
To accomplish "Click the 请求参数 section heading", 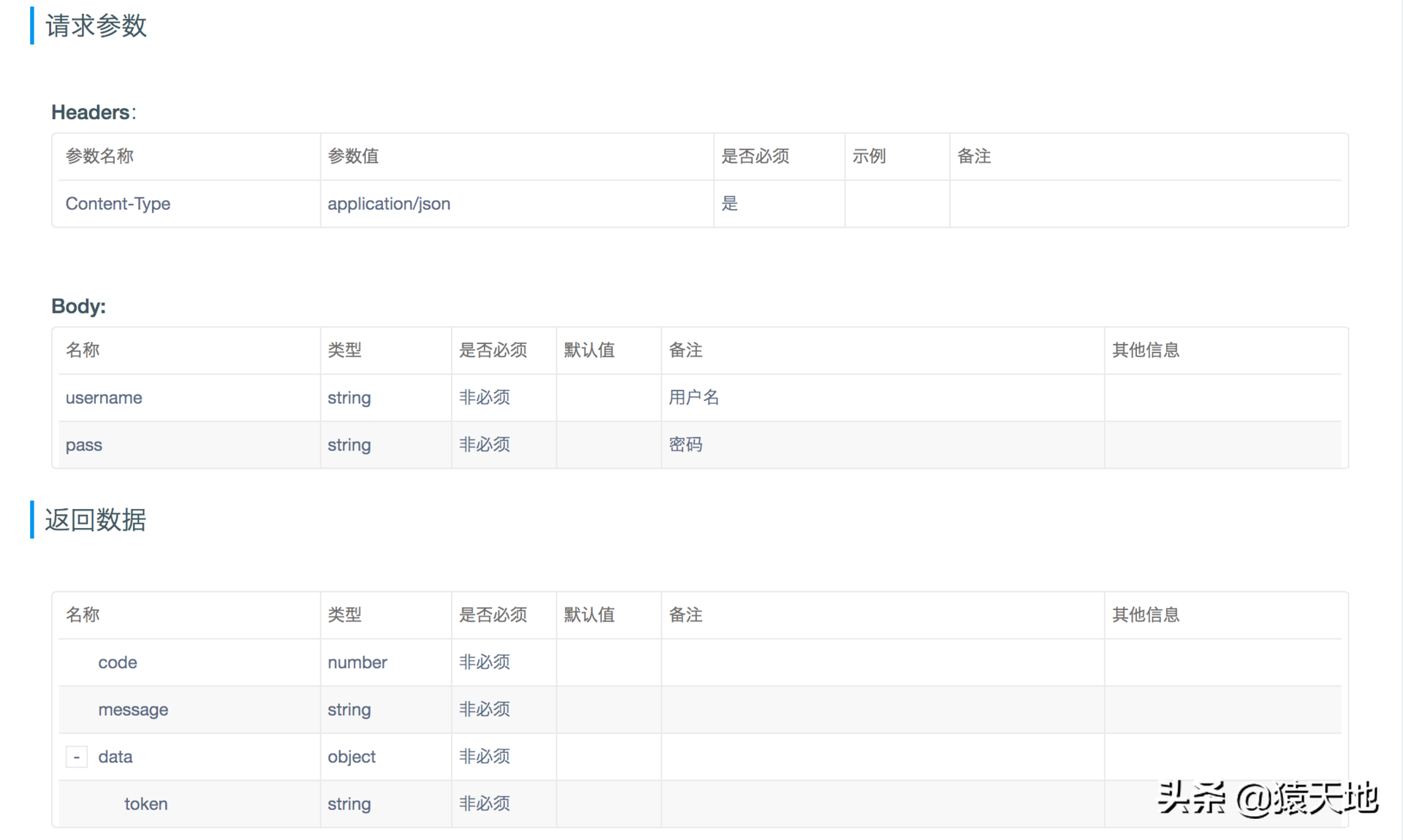I will 96,26.
